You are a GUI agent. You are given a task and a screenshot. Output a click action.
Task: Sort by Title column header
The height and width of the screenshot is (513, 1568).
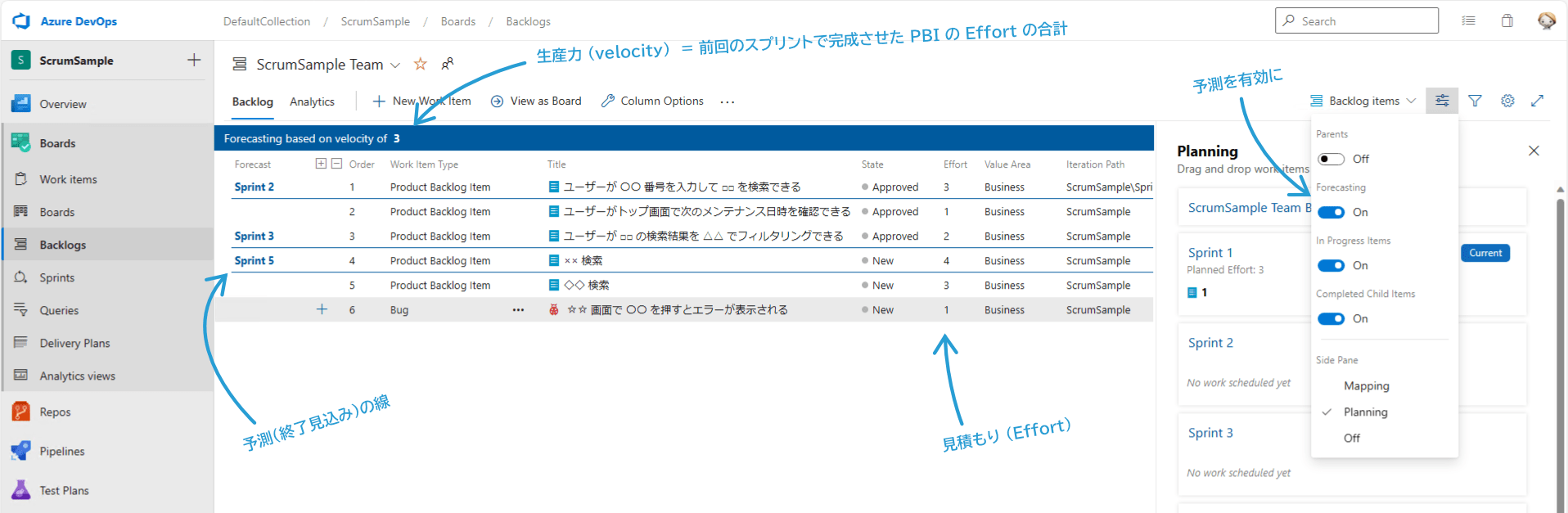[x=556, y=164]
